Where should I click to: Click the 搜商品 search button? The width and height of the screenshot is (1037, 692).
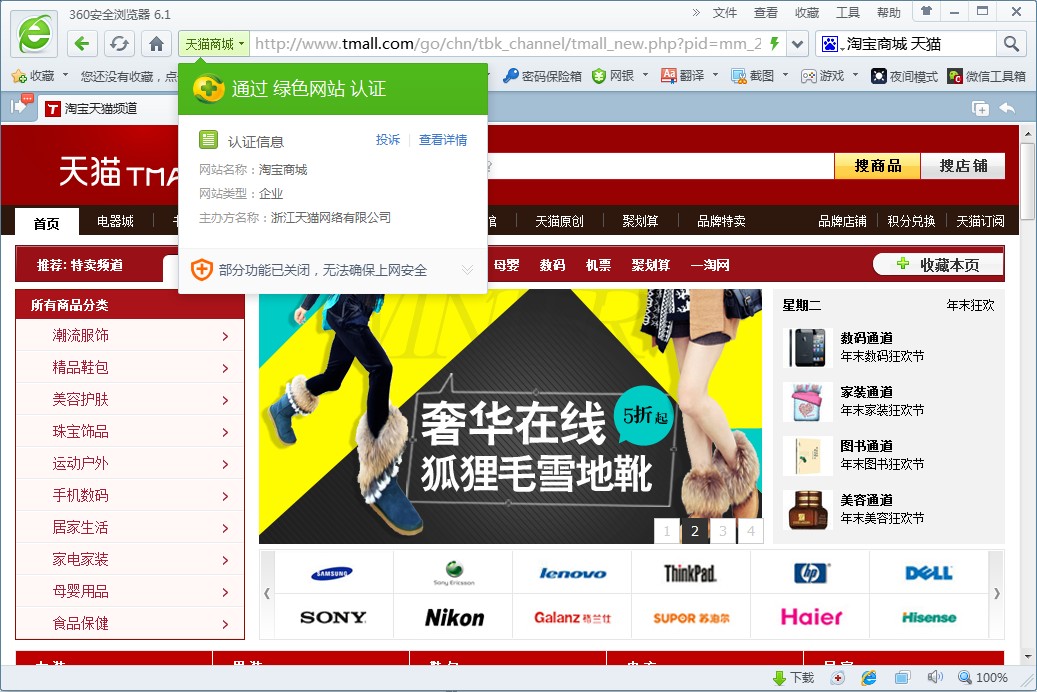point(878,166)
